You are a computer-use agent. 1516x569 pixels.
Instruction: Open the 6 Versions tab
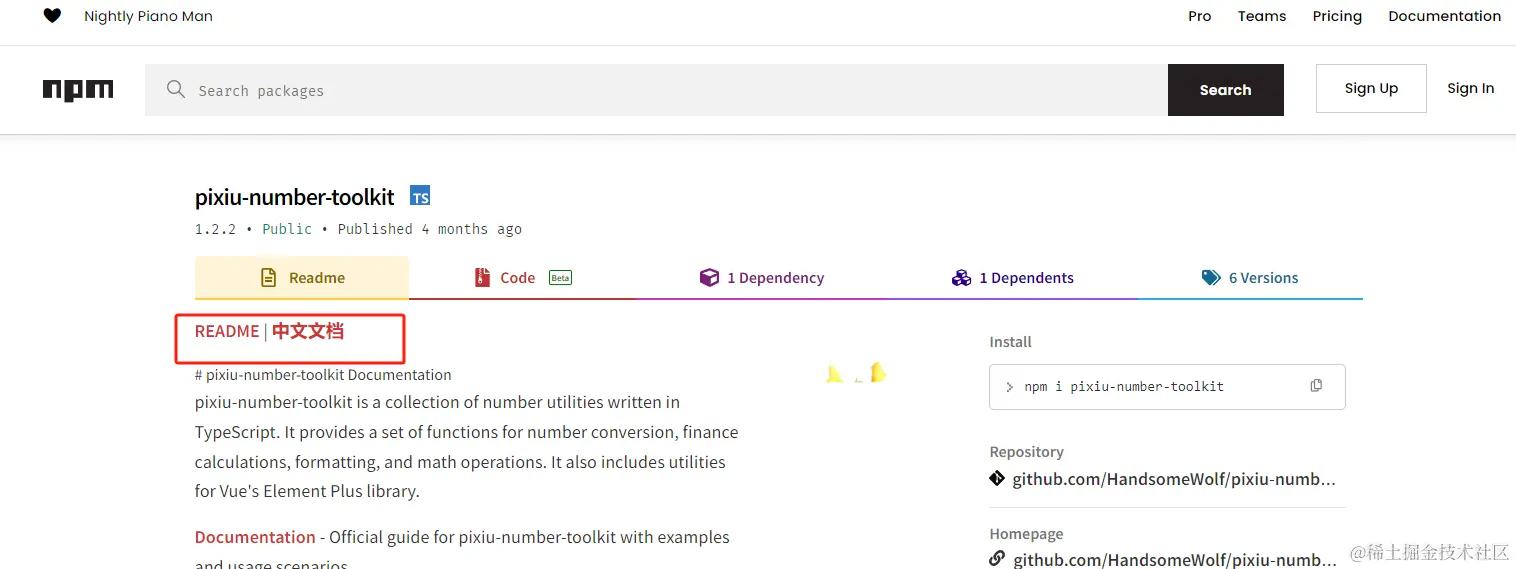(1250, 278)
